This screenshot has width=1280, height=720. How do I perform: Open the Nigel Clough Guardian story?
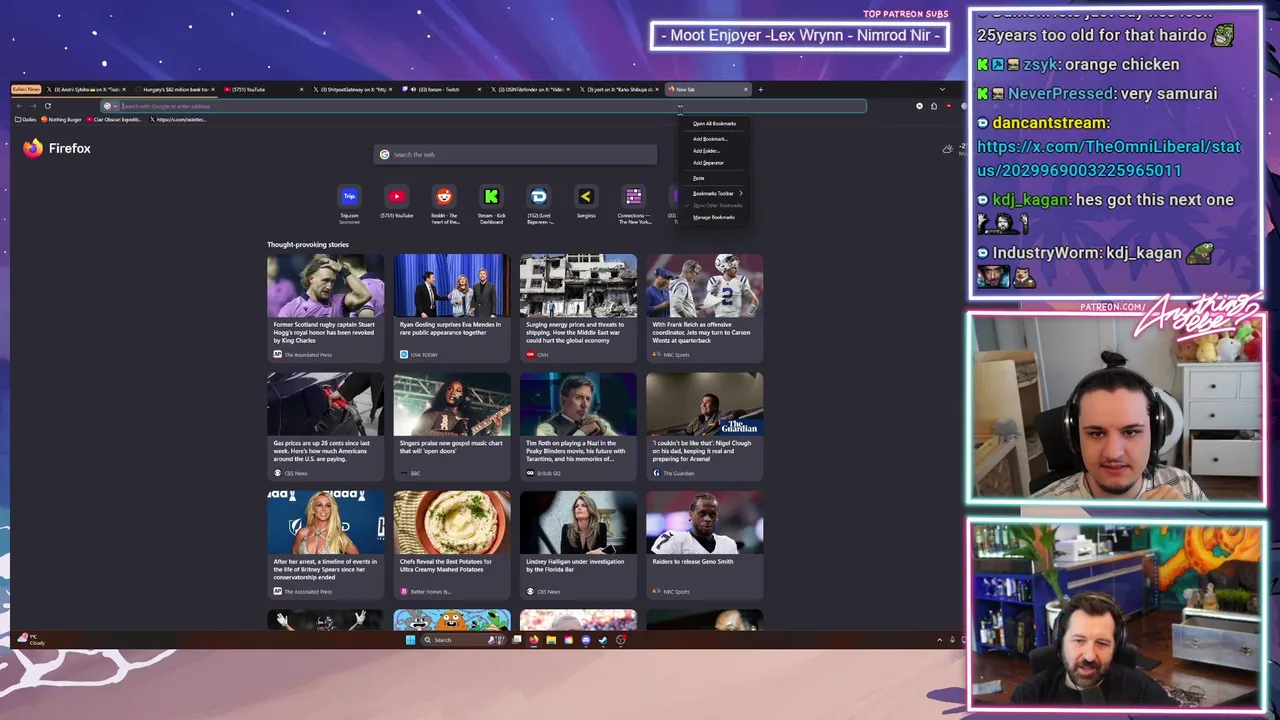tap(704, 427)
